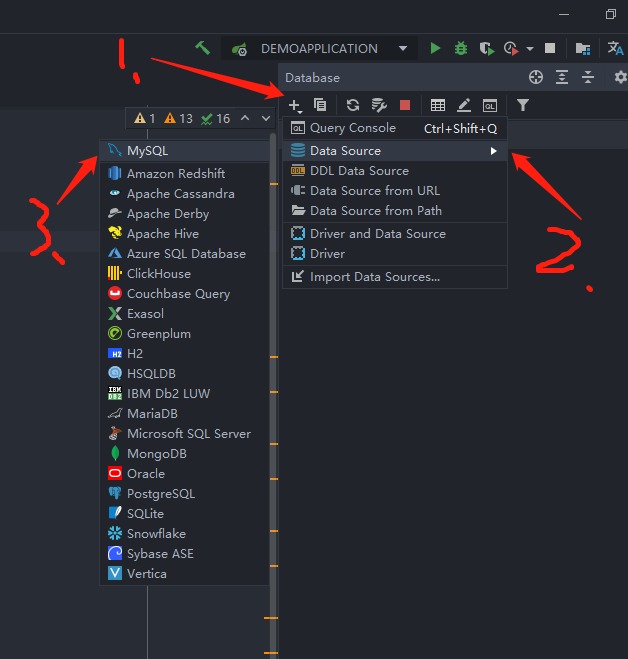Select Import Data Sources... entry

tap(395, 277)
